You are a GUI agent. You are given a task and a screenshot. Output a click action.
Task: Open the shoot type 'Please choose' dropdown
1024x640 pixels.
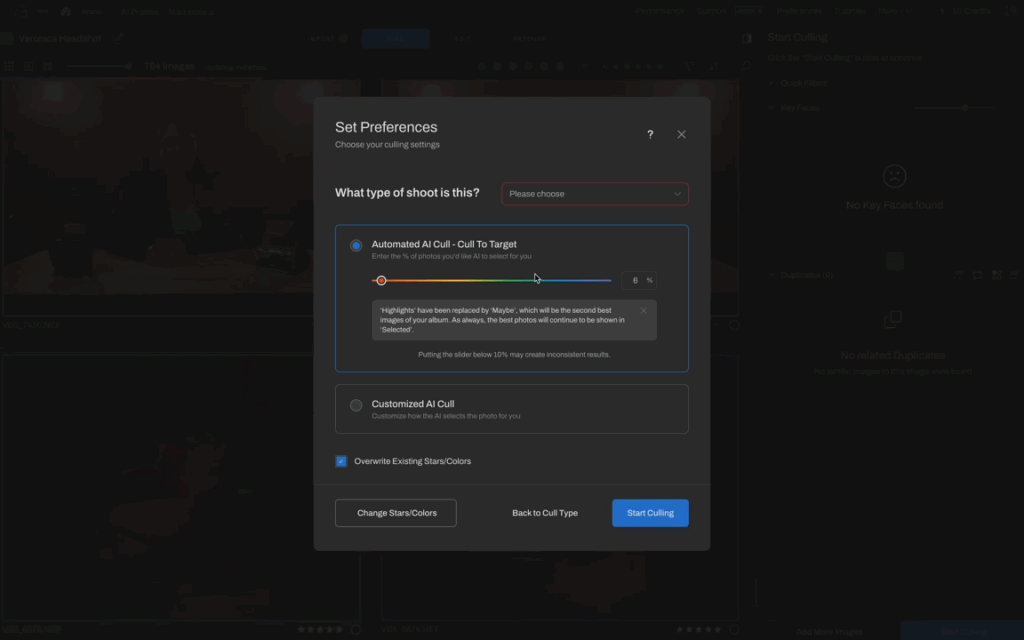tap(594, 194)
